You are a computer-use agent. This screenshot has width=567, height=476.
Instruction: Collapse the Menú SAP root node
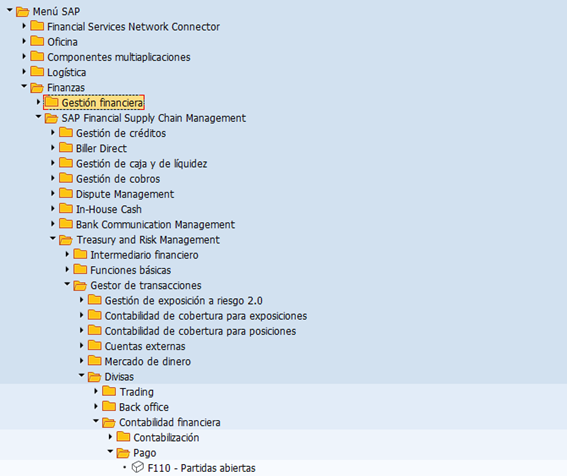click(x=10, y=10)
